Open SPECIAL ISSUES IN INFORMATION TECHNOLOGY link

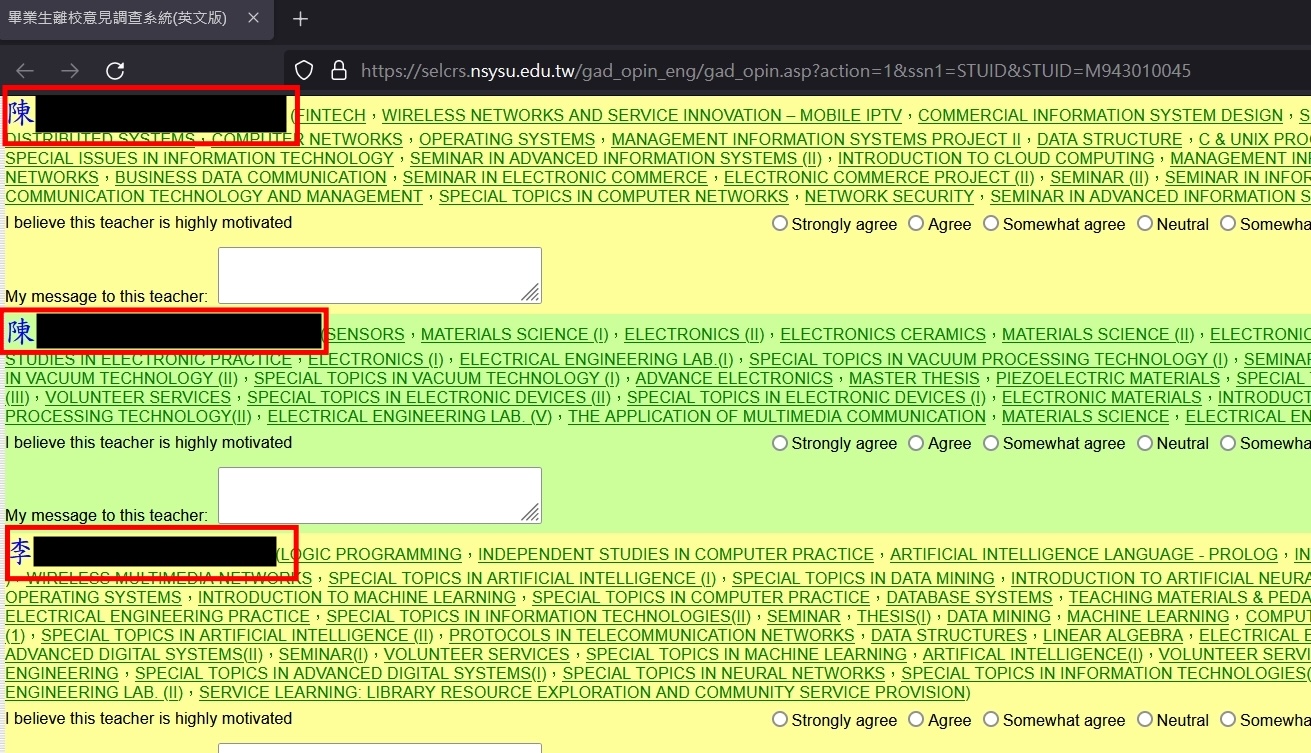click(200, 158)
